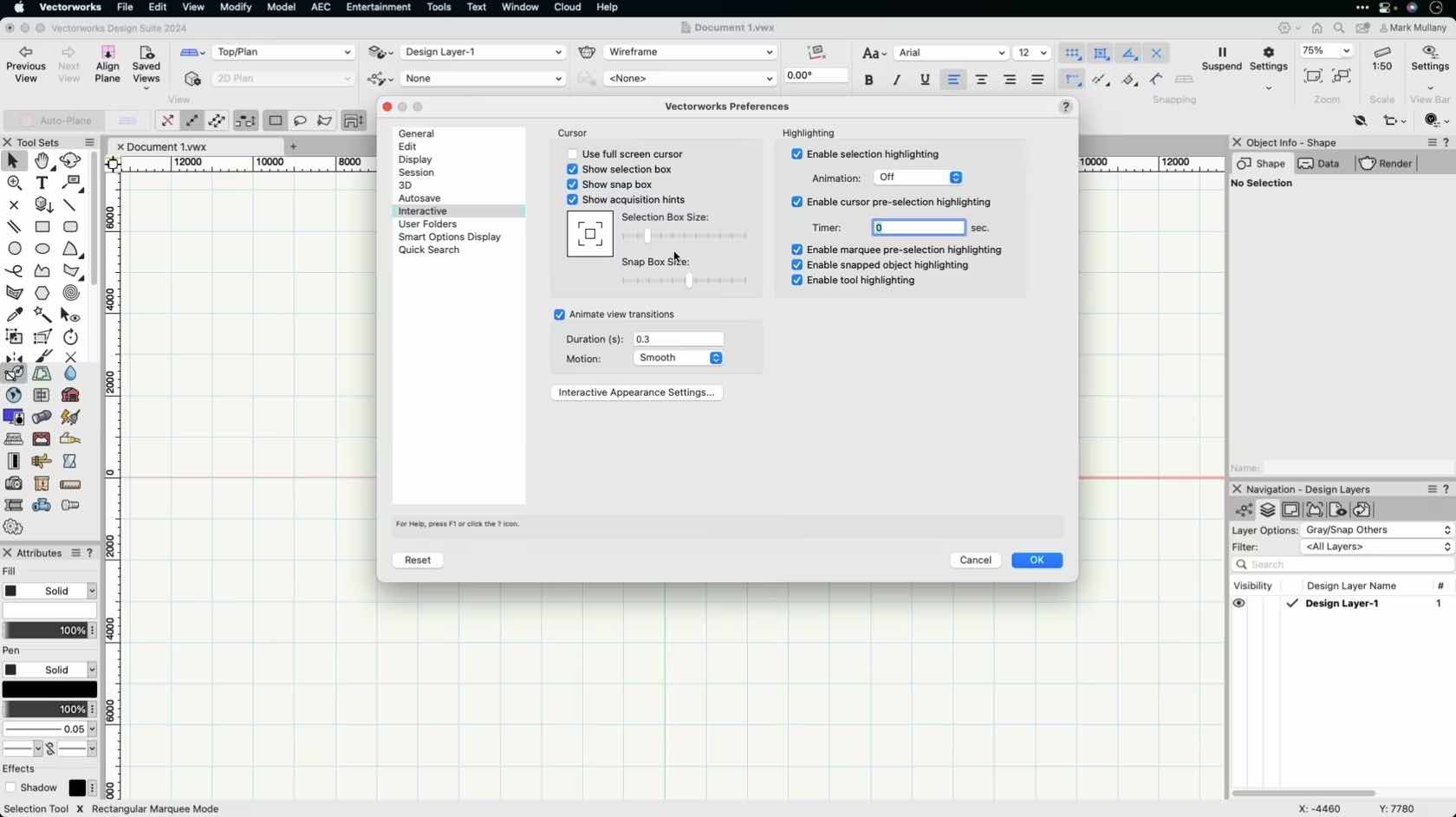Select the Flyover tool
Viewport: 1456px width, 817px height.
(x=71, y=161)
